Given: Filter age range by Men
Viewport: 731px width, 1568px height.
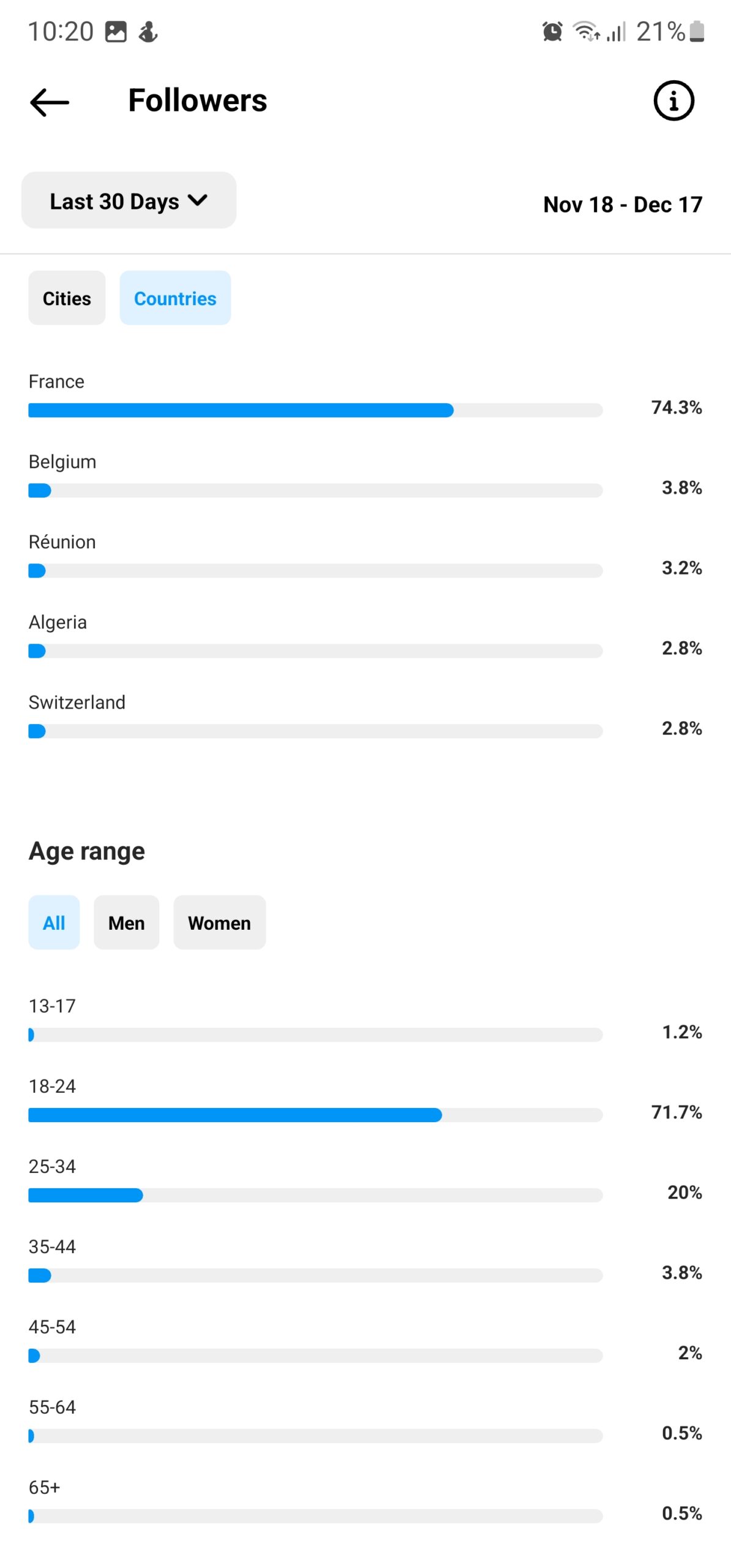Looking at the screenshot, I should coord(126,922).
